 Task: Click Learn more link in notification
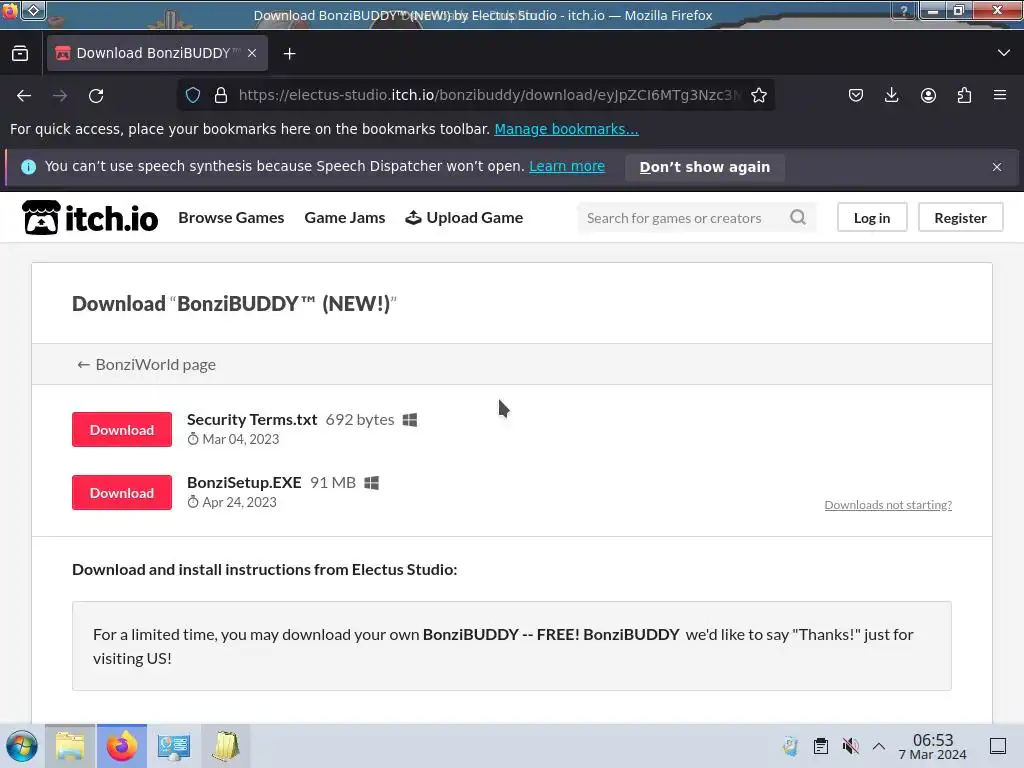pyautogui.click(x=567, y=167)
